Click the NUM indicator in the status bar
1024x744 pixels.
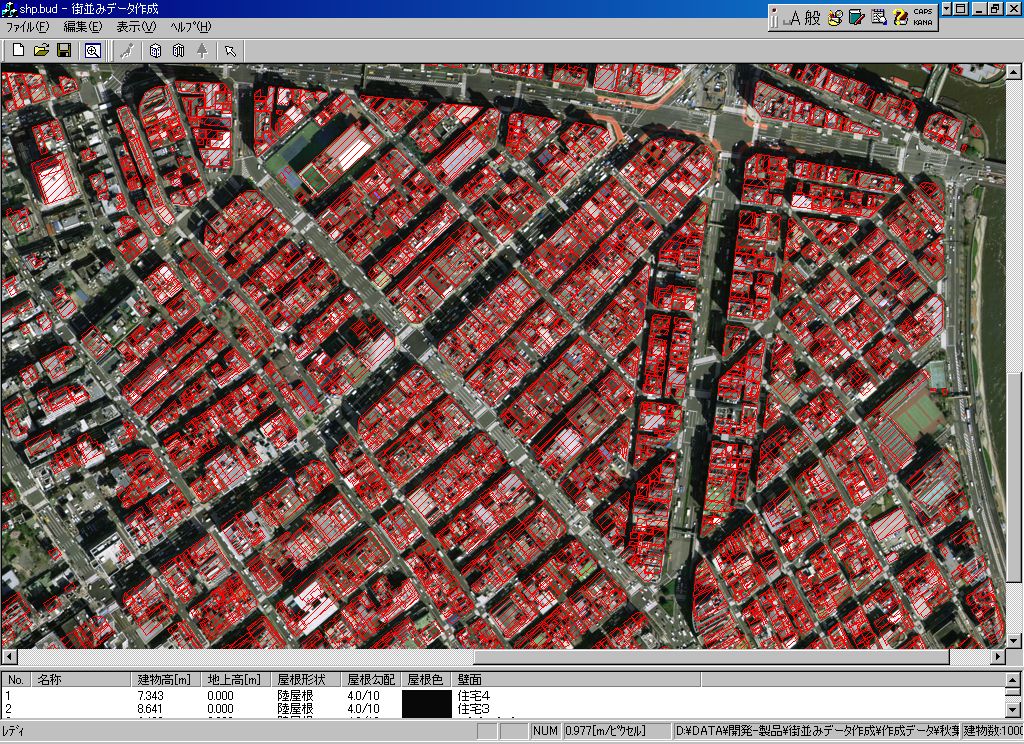tap(545, 731)
